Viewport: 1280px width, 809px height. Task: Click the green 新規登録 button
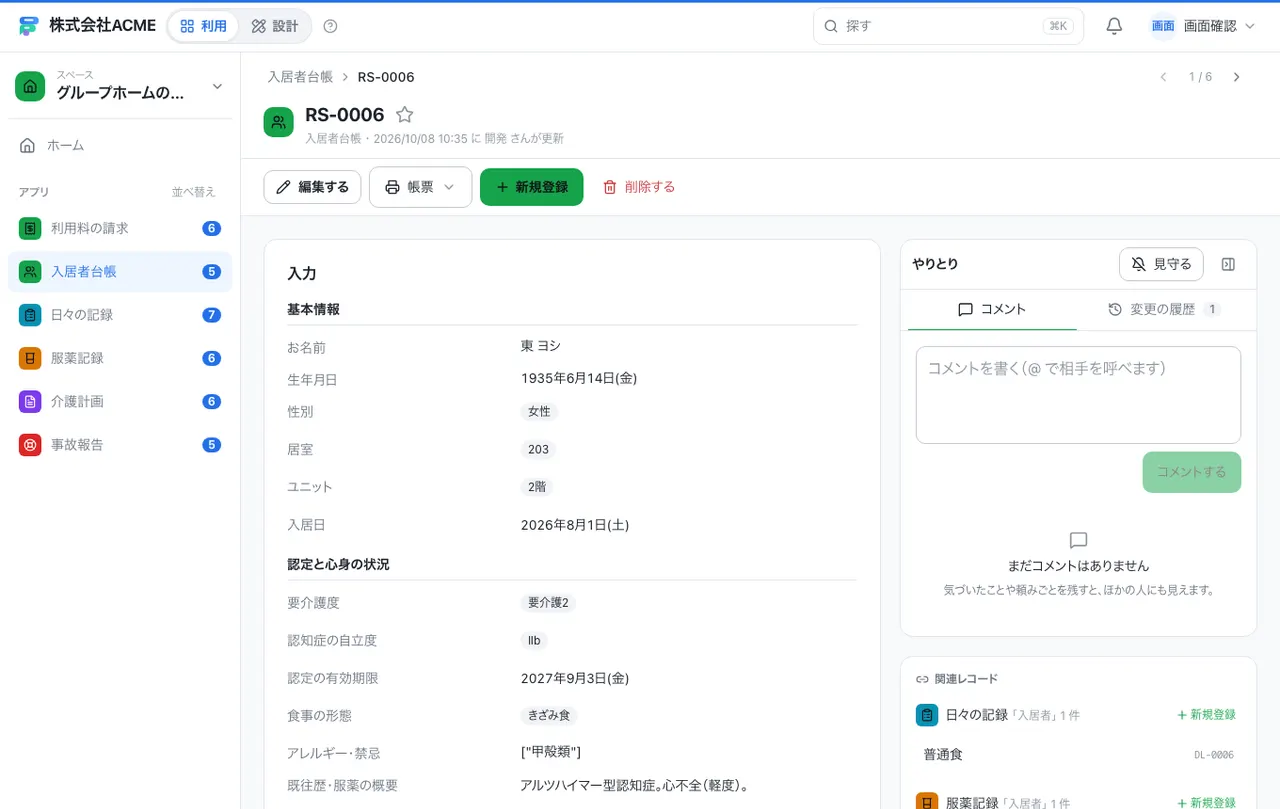(532, 187)
